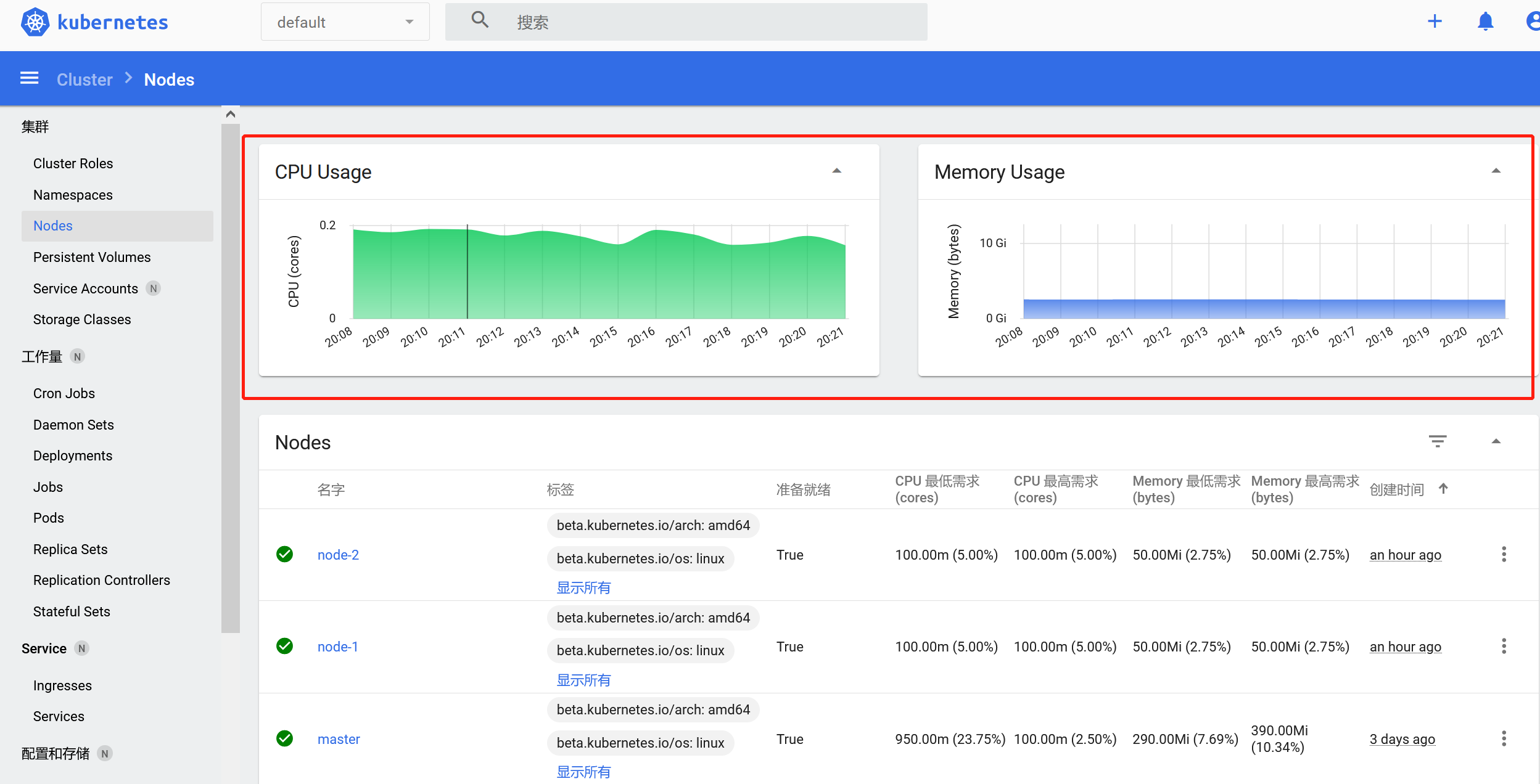Image resolution: width=1540 pixels, height=784 pixels.
Task: Open filter icon in Nodes table
Action: 1437,441
